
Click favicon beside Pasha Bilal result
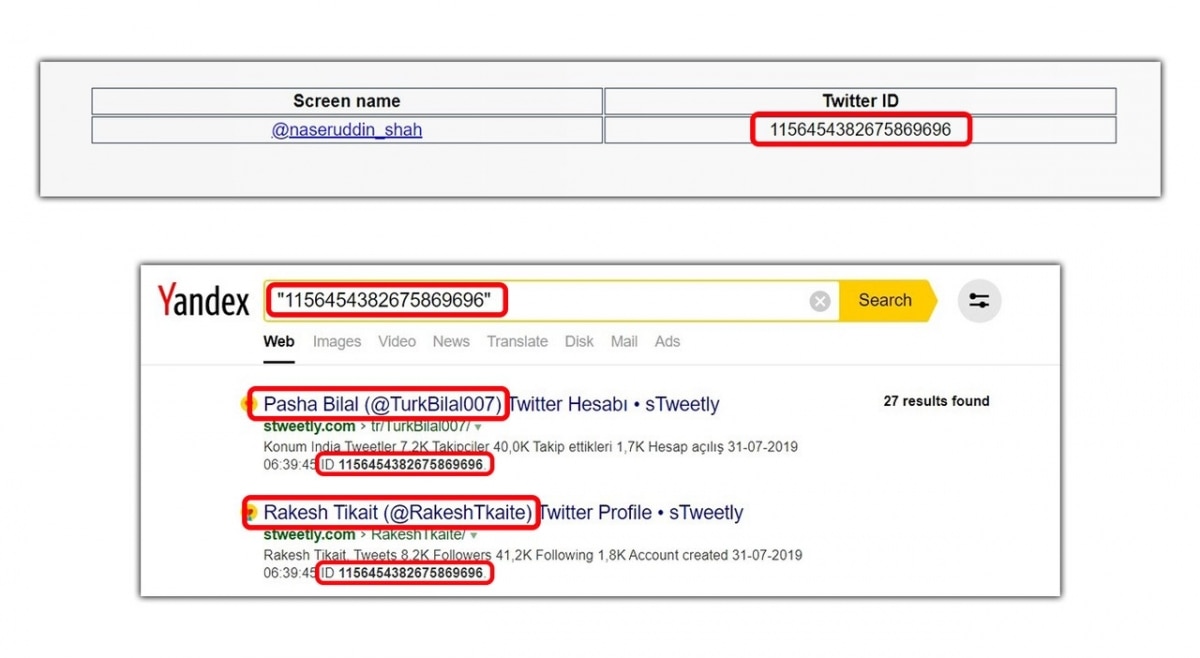(x=246, y=404)
